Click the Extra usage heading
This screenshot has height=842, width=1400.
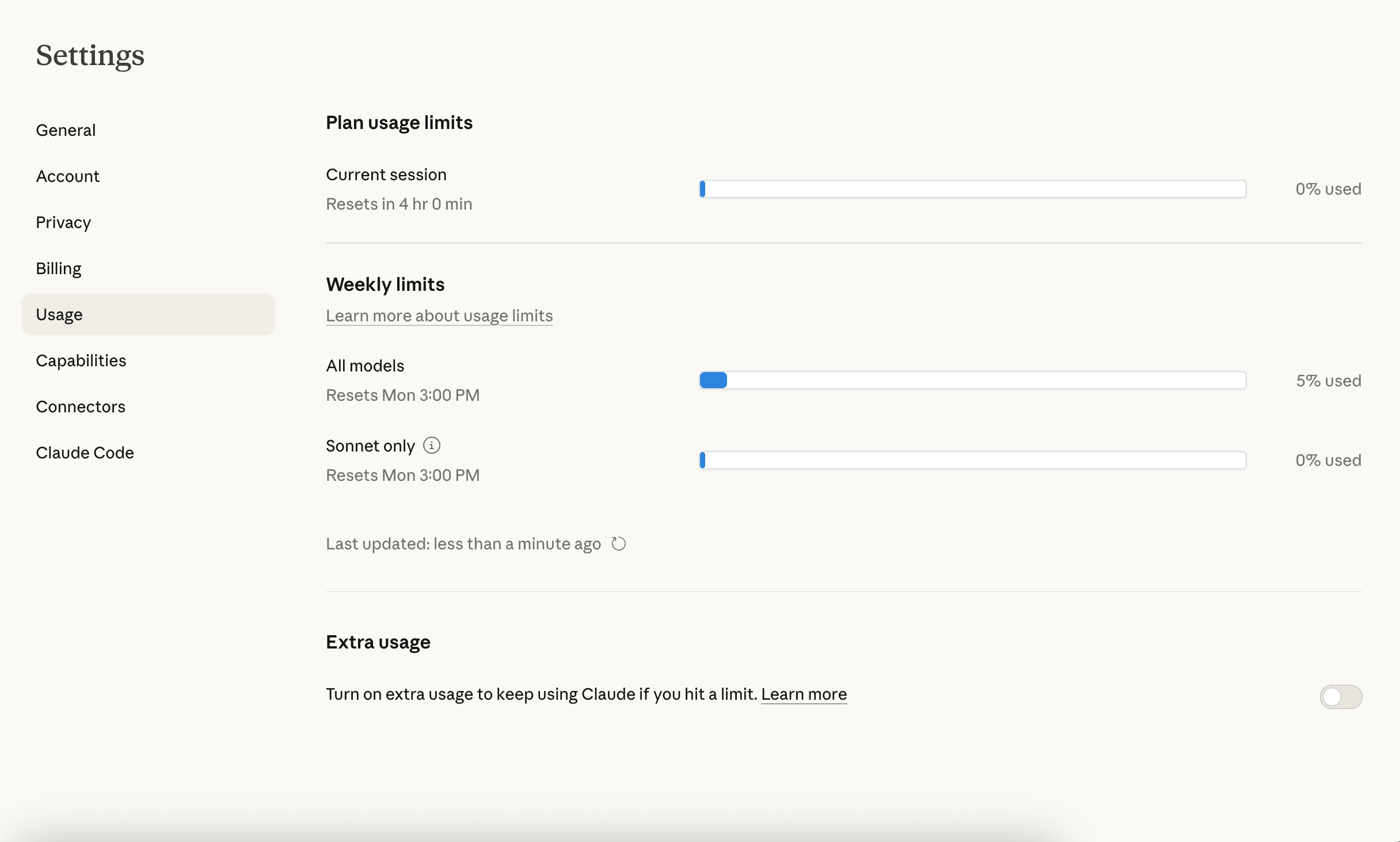click(378, 642)
